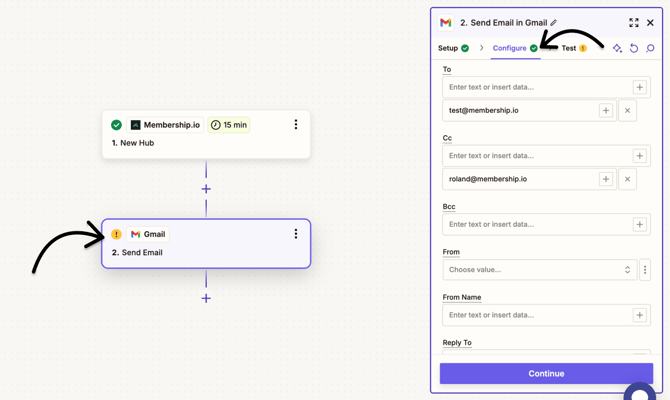Click the Cc field label

447,138
